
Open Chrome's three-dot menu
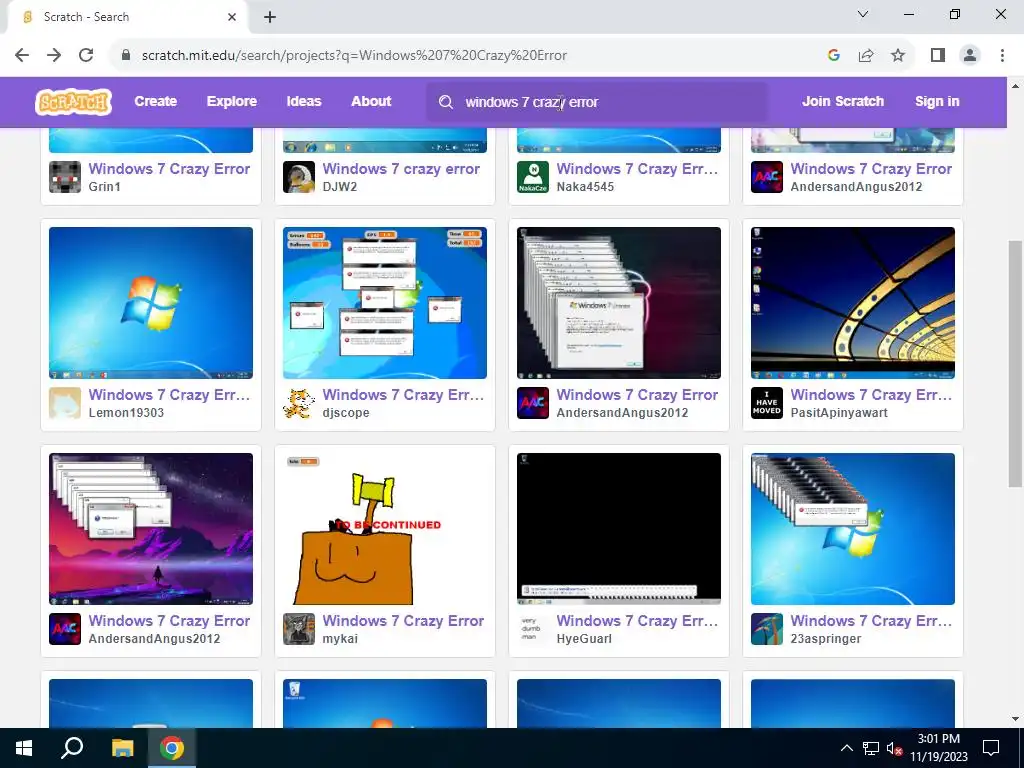(1002, 55)
